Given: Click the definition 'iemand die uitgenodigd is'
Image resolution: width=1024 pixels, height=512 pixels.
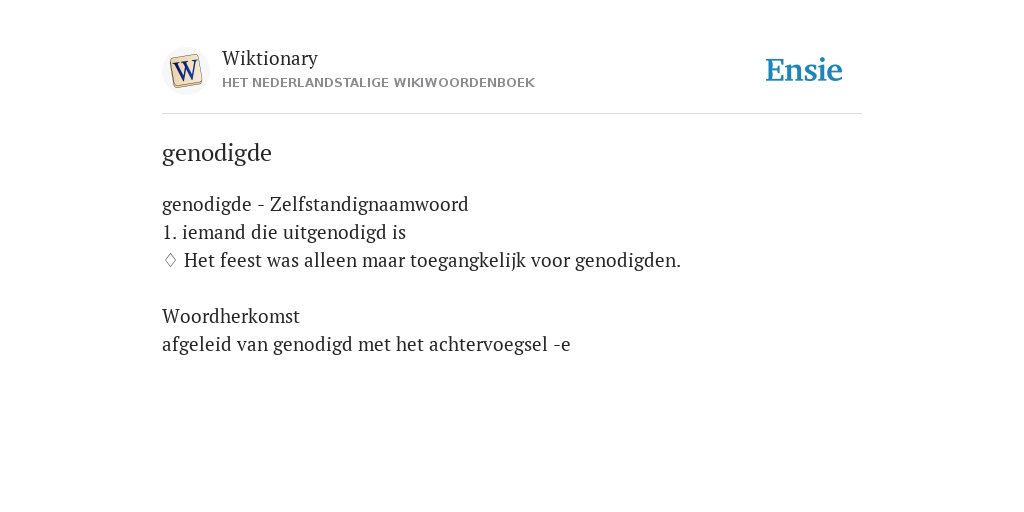Looking at the screenshot, I should tap(294, 232).
